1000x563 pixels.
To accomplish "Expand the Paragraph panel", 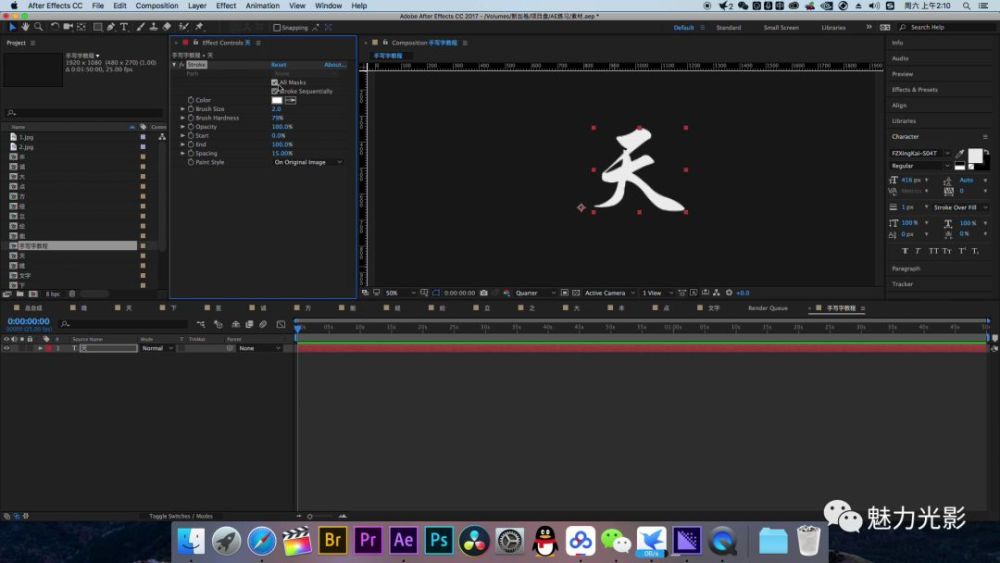I will coord(906,268).
